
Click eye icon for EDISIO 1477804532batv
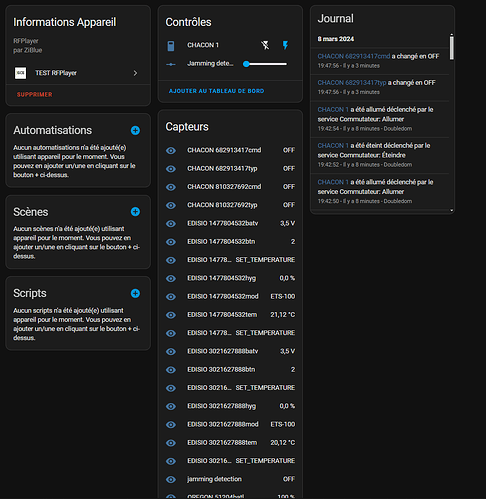171,224
